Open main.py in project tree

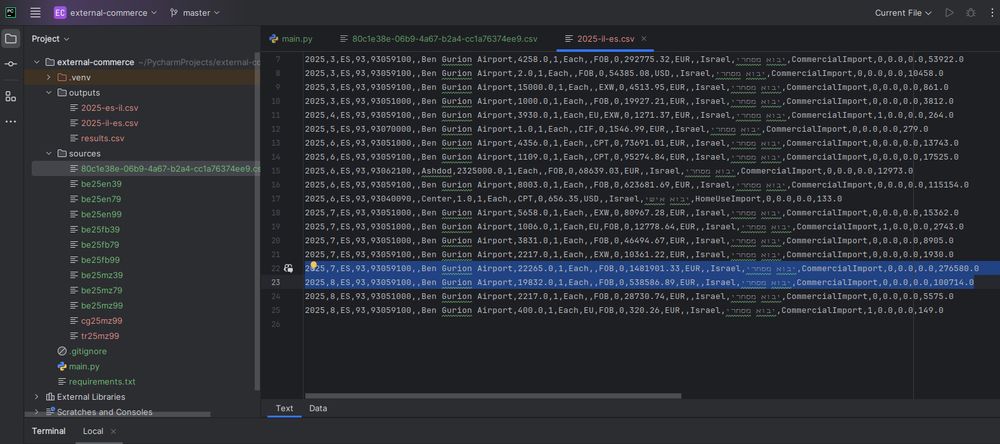84,367
